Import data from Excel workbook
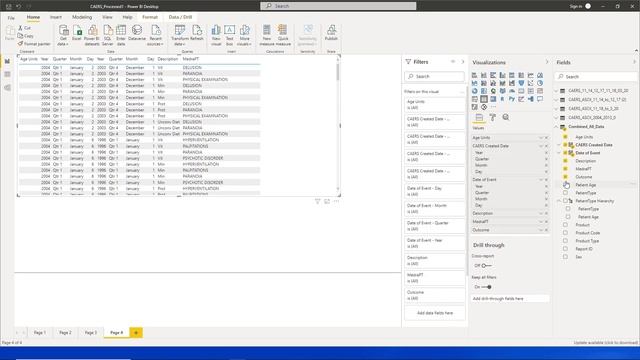640x360 pixels. (x=77, y=33)
